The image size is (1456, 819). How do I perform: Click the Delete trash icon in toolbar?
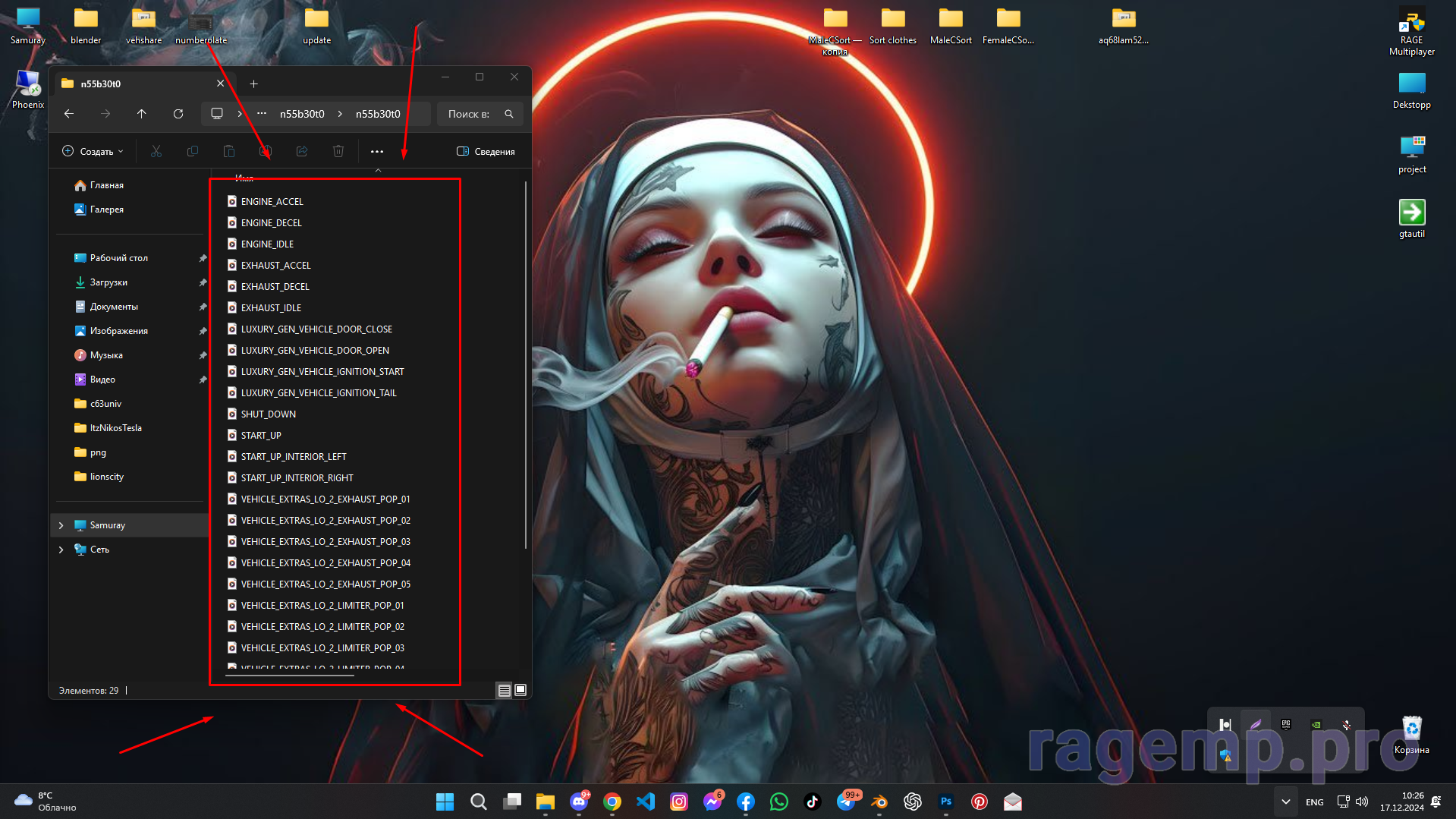pyautogui.click(x=338, y=152)
